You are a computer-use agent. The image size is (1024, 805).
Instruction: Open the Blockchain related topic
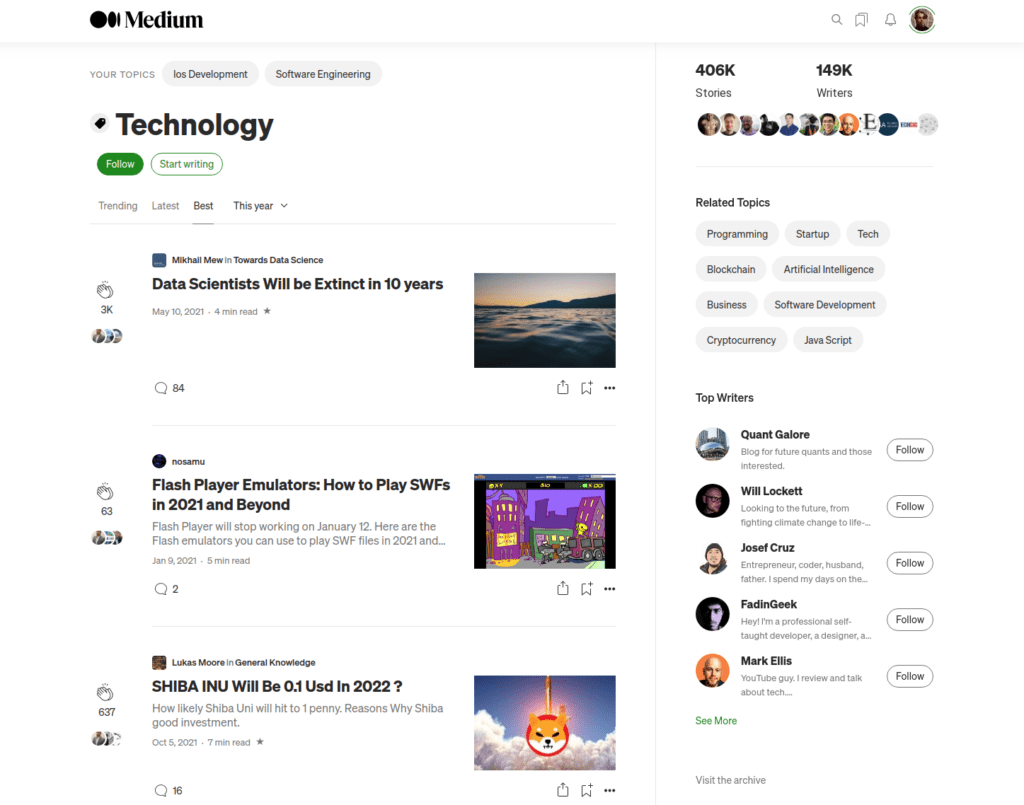tap(731, 269)
